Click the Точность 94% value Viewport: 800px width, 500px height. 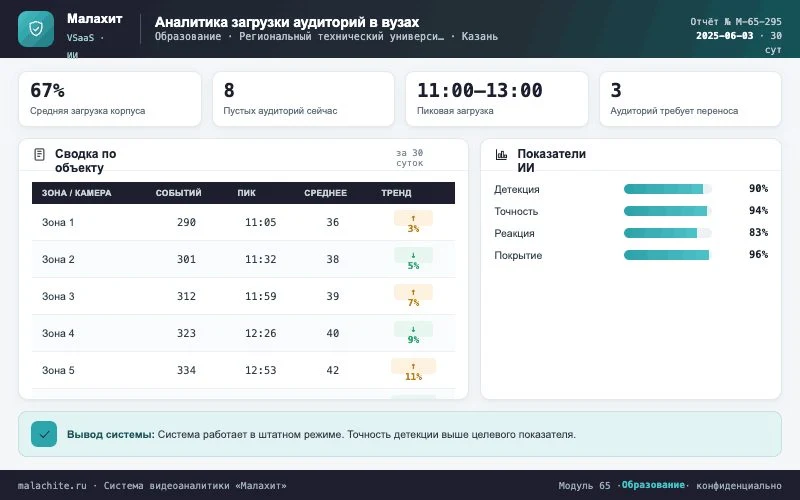[x=758, y=211]
